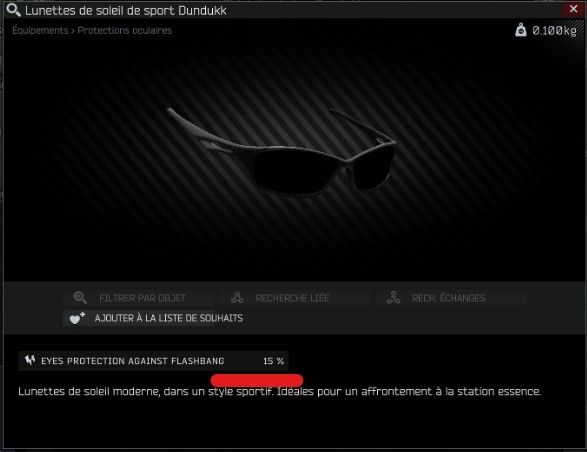Select the 0.100kg weight value
Viewport: 587px width, 452px height.
tap(554, 30)
